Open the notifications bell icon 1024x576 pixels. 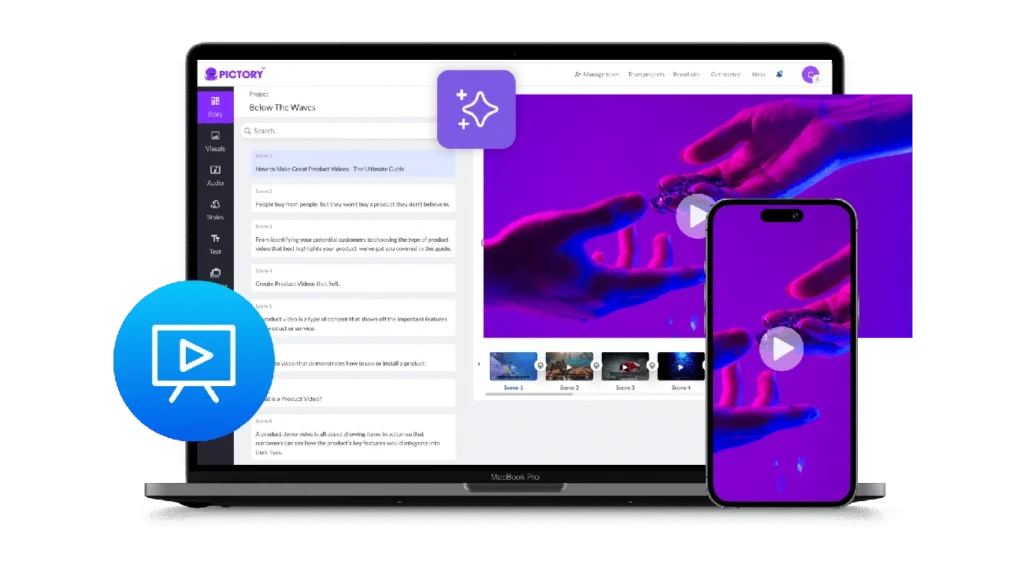pos(779,74)
